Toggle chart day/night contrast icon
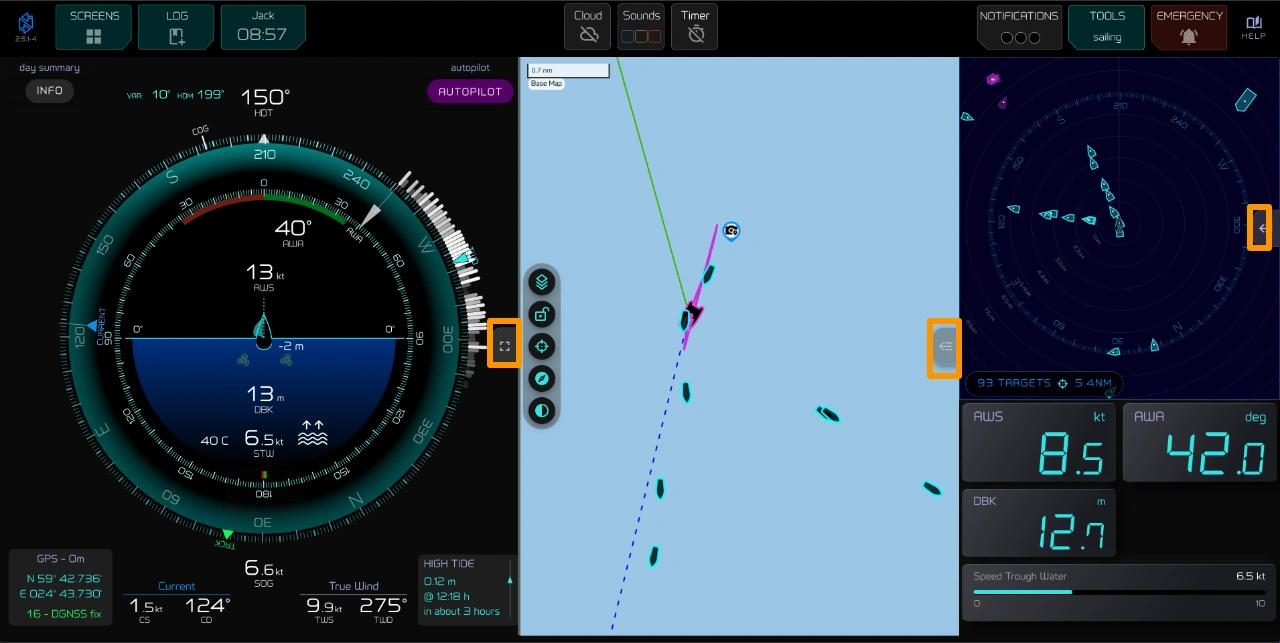 coord(542,411)
